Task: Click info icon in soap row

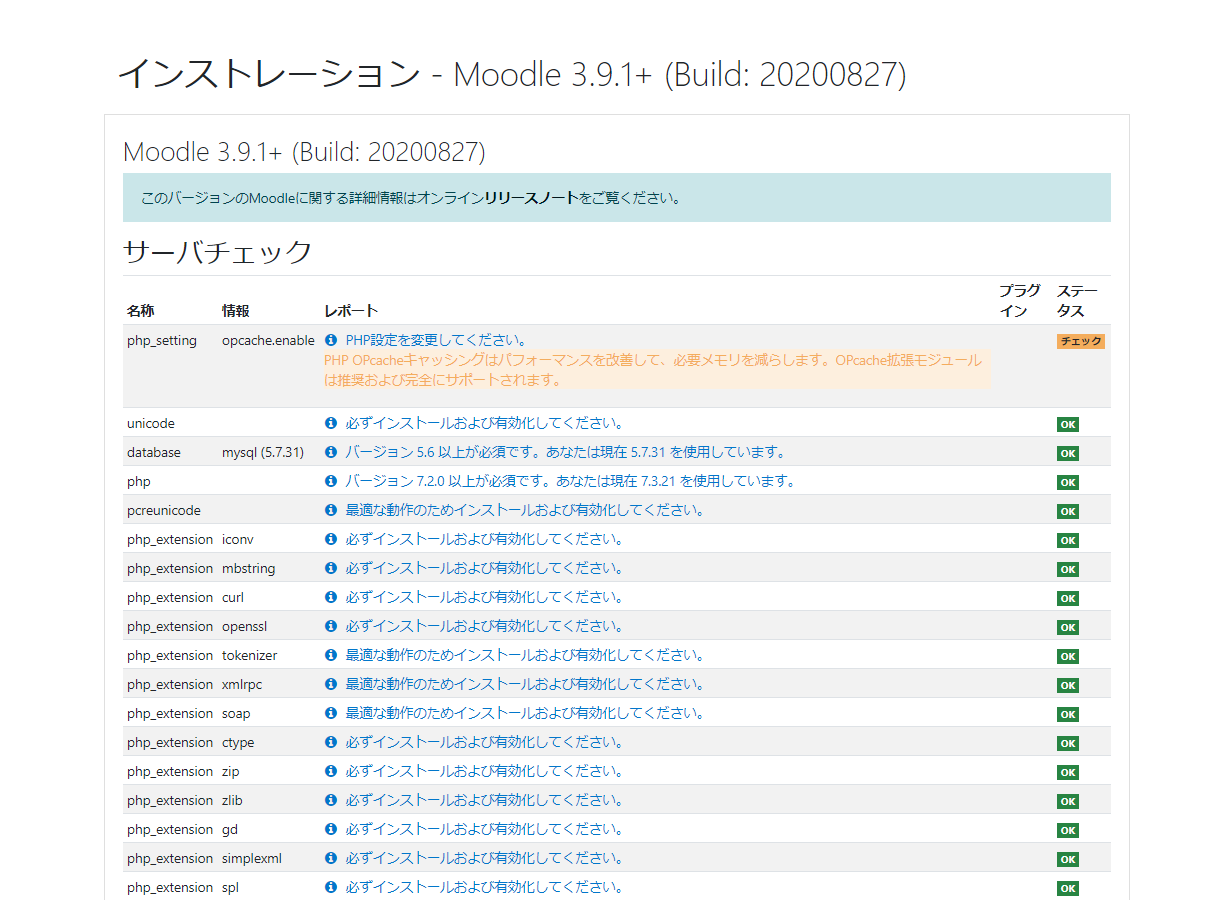Action: pos(331,713)
